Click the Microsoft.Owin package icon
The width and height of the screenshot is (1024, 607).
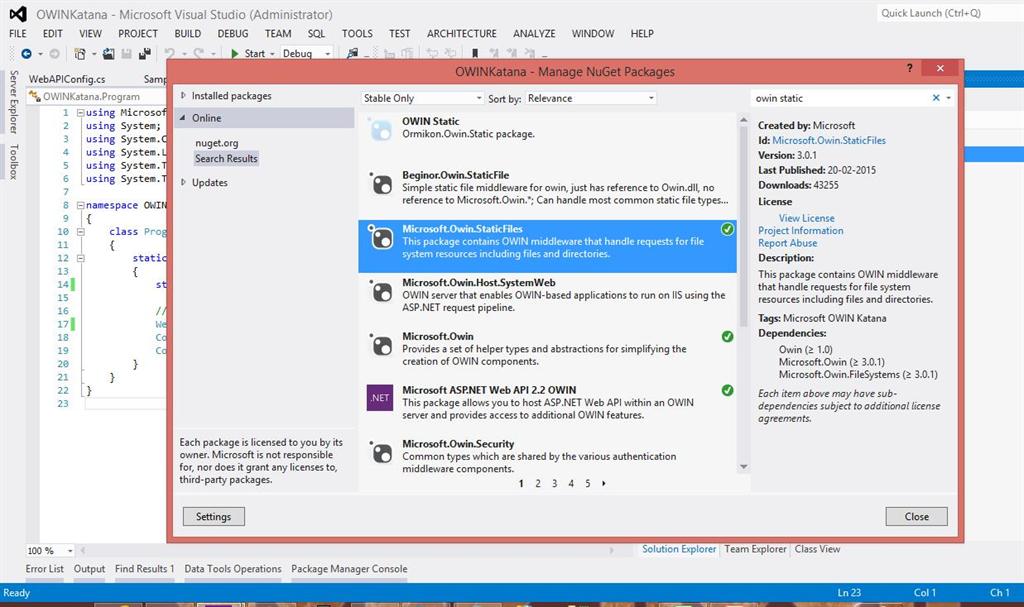click(x=381, y=345)
